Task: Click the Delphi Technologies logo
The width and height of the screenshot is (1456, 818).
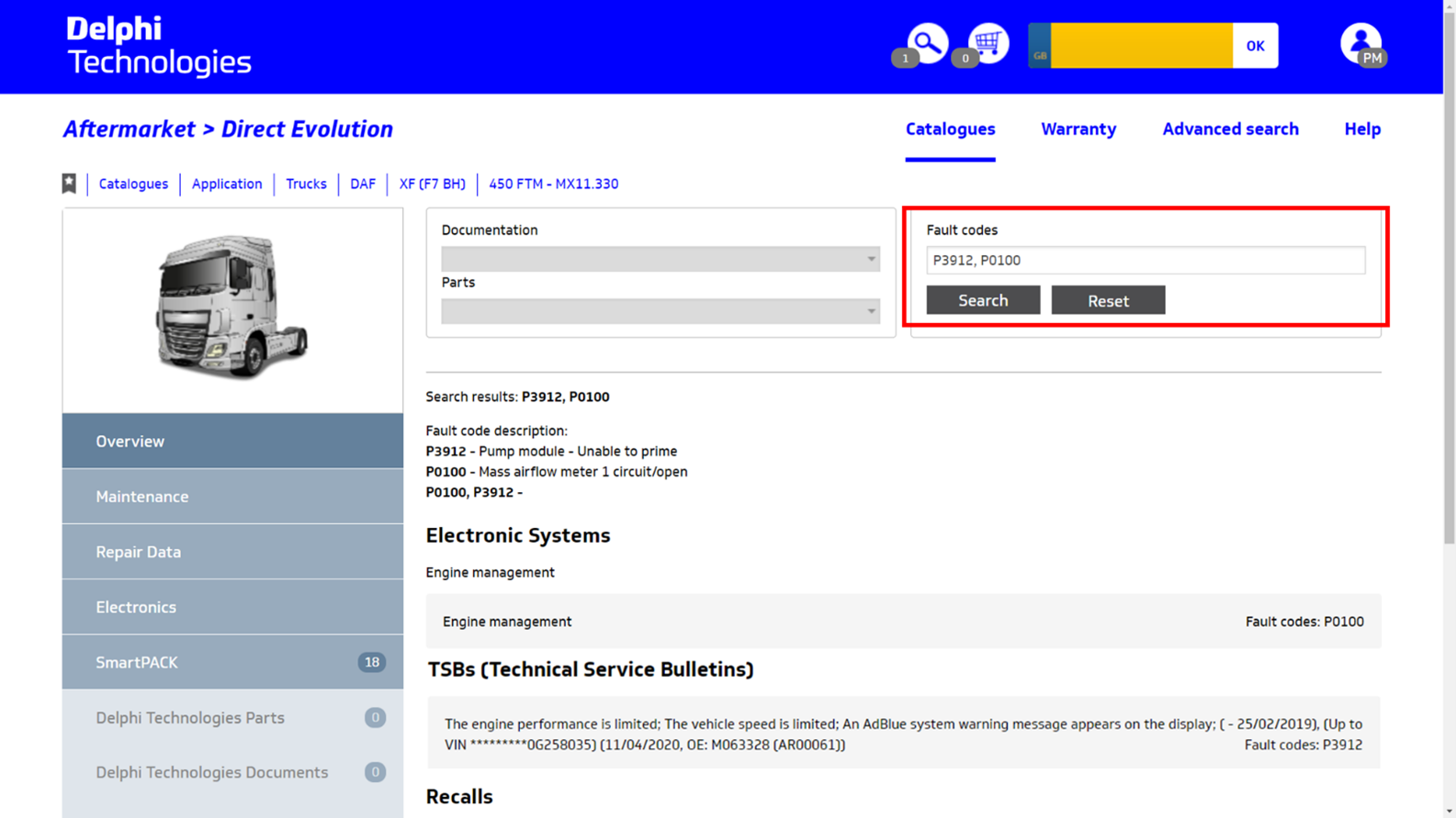Action: coord(158,46)
